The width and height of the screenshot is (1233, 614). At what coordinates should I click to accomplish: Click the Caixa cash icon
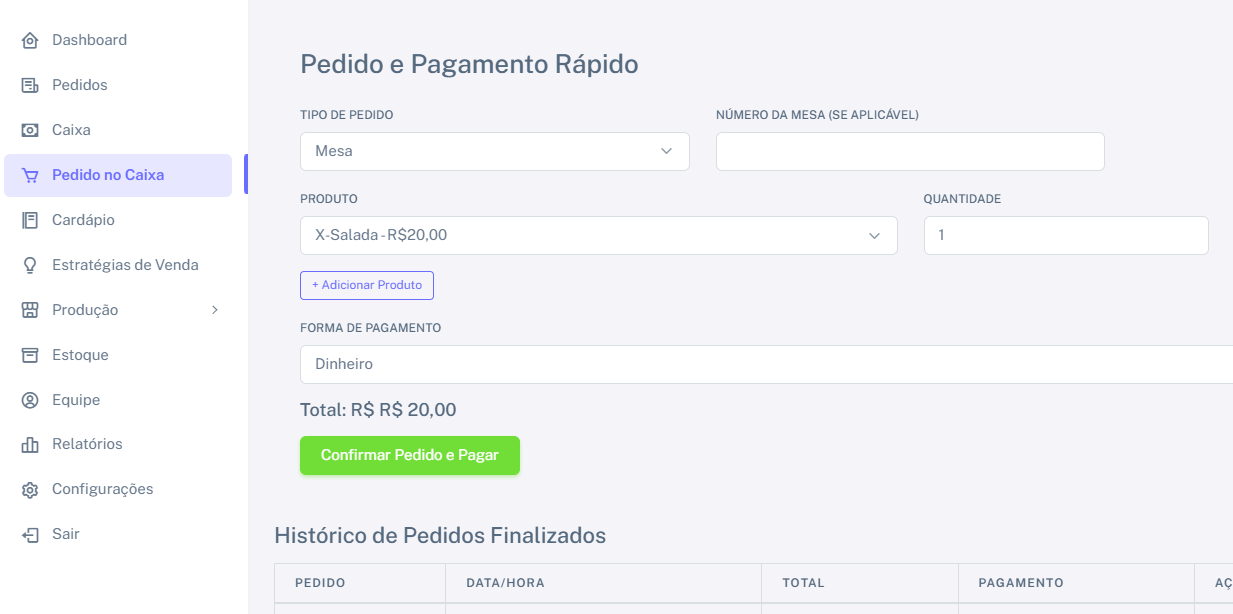30,131
